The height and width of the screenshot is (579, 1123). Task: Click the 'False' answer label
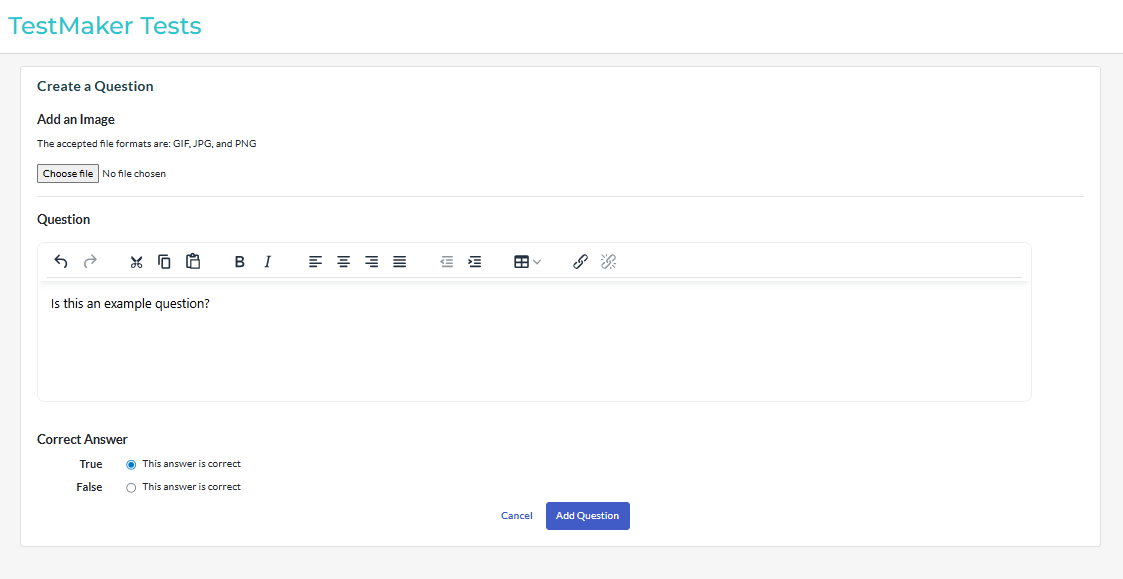click(x=90, y=487)
